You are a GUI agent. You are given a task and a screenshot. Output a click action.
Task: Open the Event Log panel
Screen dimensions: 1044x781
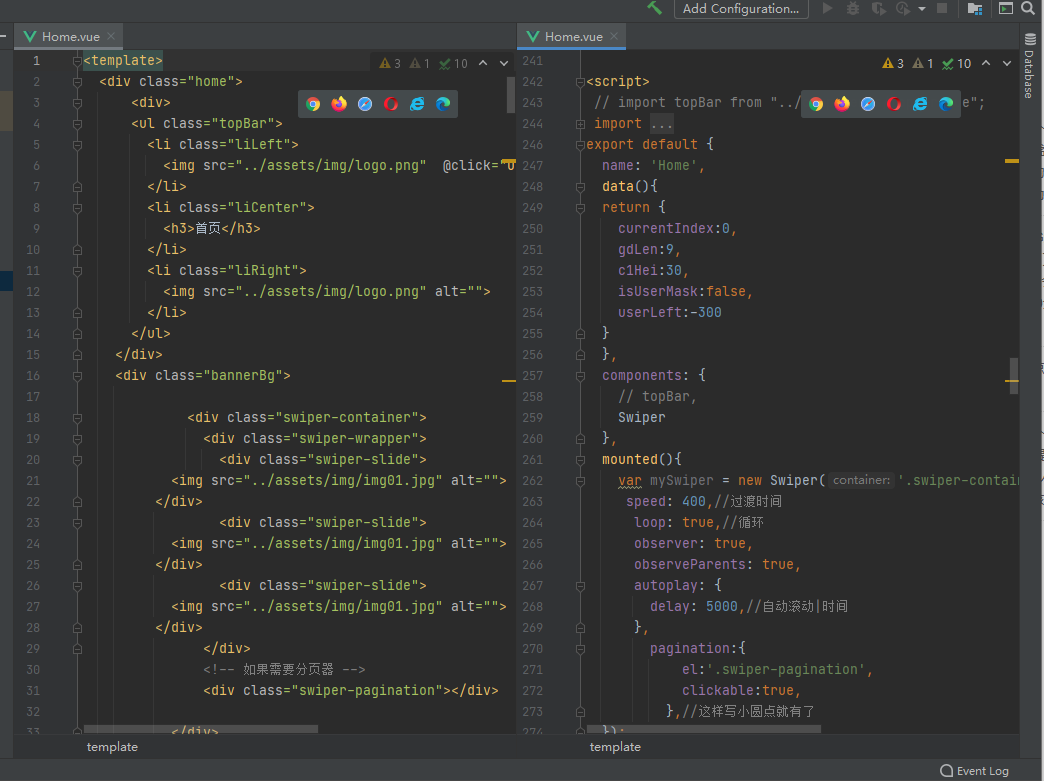tap(975, 771)
